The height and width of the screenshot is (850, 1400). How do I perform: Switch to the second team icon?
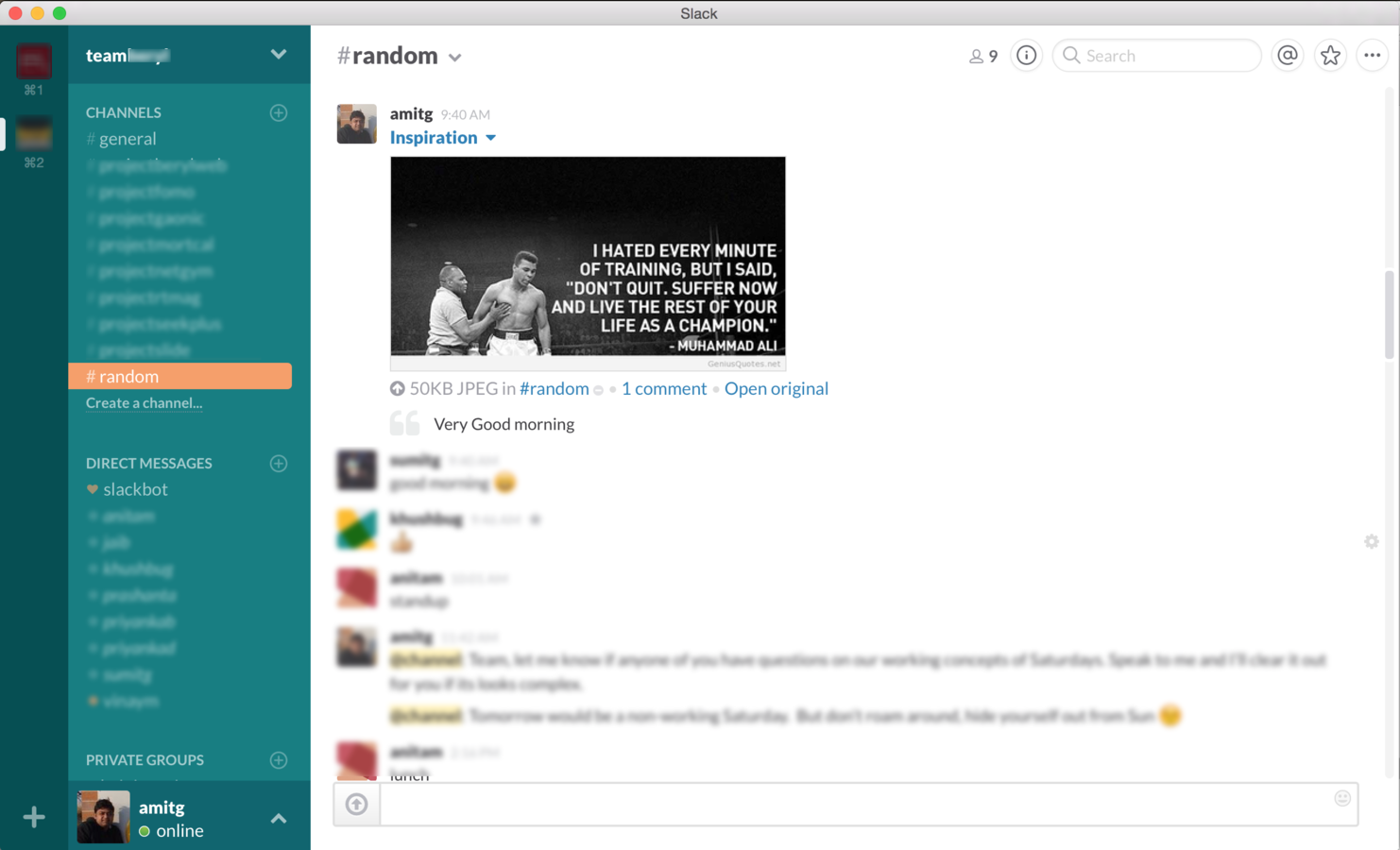[x=34, y=134]
